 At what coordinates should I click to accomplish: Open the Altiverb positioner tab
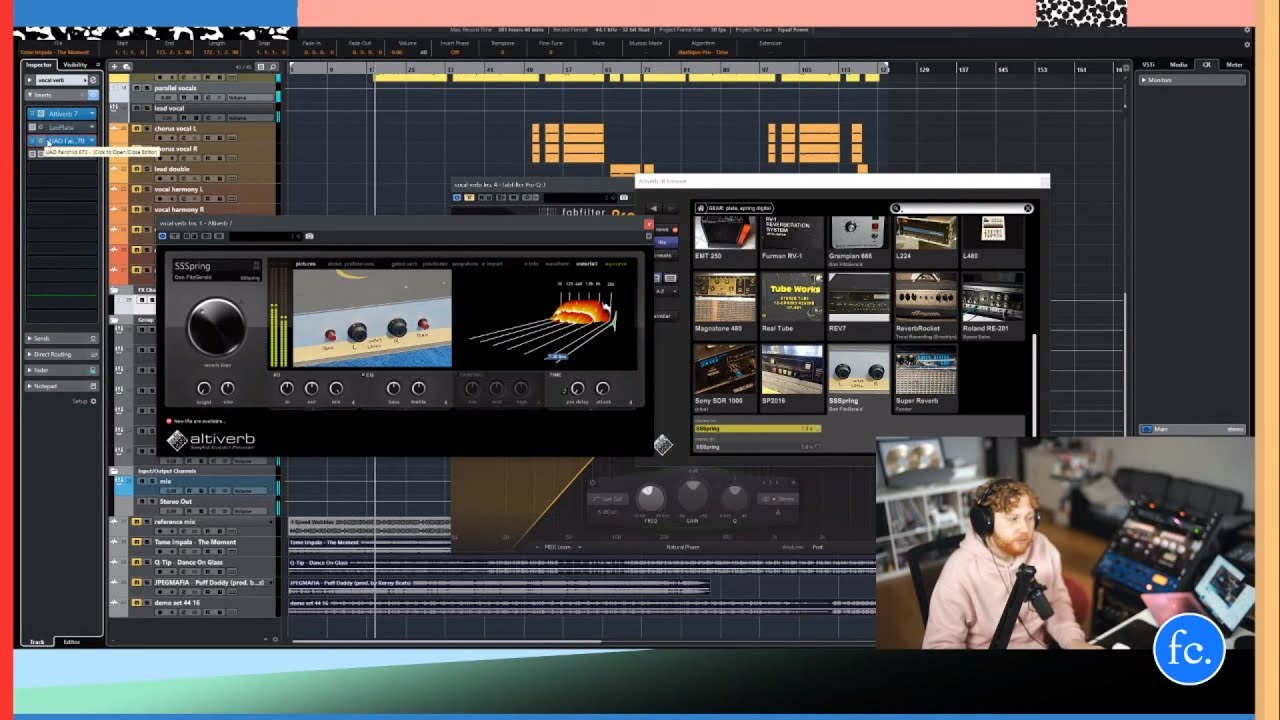click(435, 264)
